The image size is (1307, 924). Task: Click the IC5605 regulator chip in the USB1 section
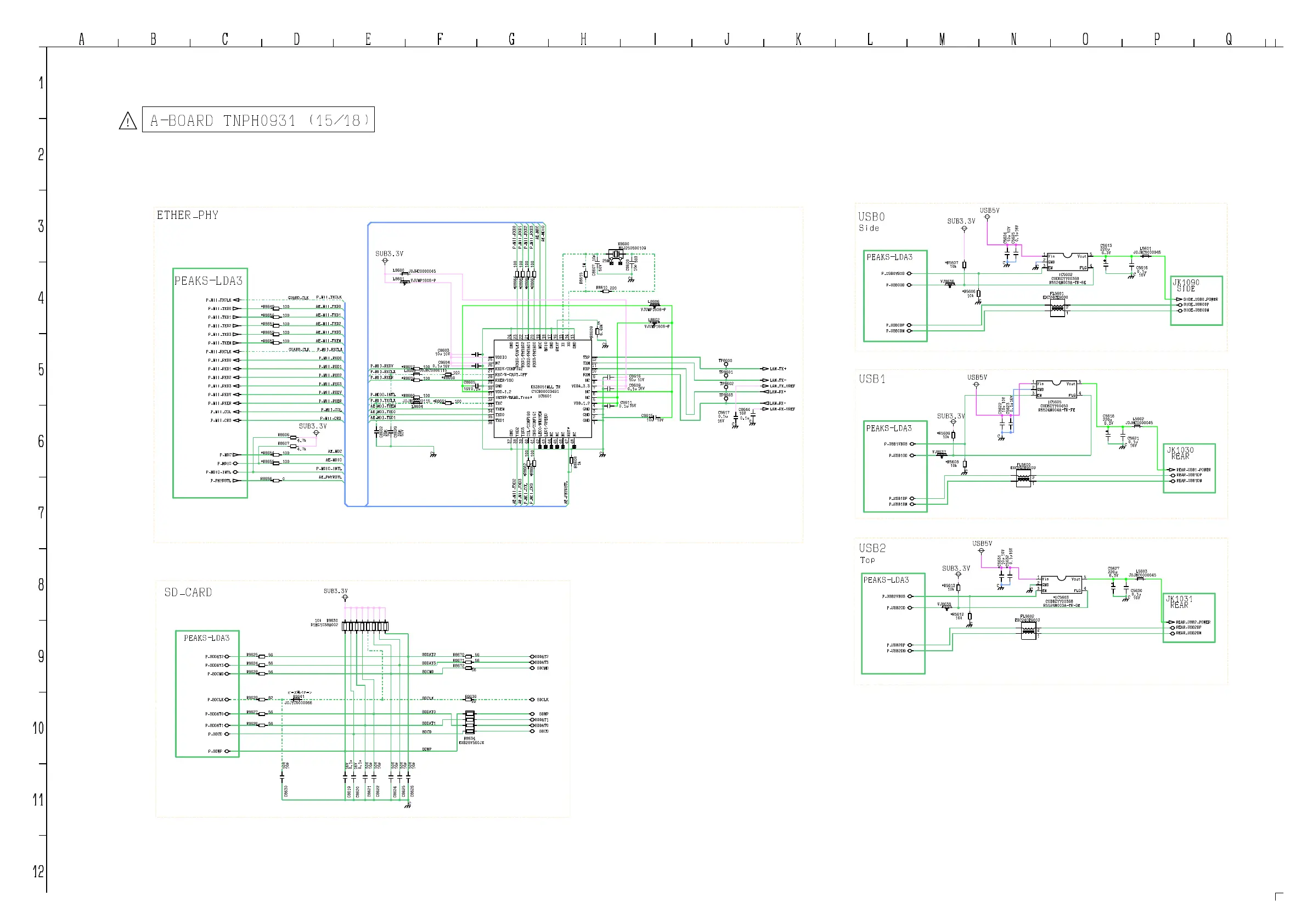tap(1057, 390)
